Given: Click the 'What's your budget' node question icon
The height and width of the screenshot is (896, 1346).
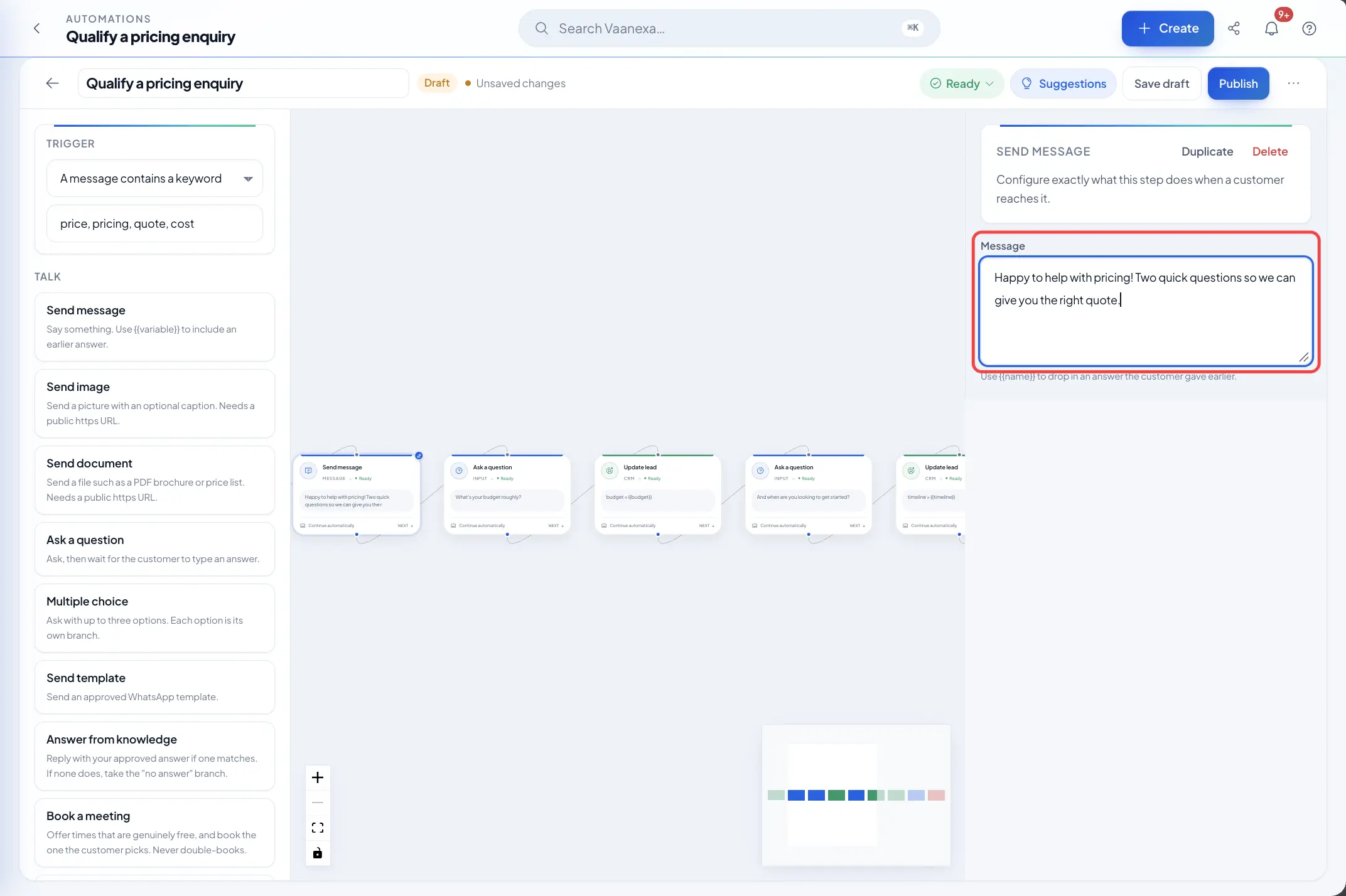Looking at the screenshot, I should tap(459, 471).
